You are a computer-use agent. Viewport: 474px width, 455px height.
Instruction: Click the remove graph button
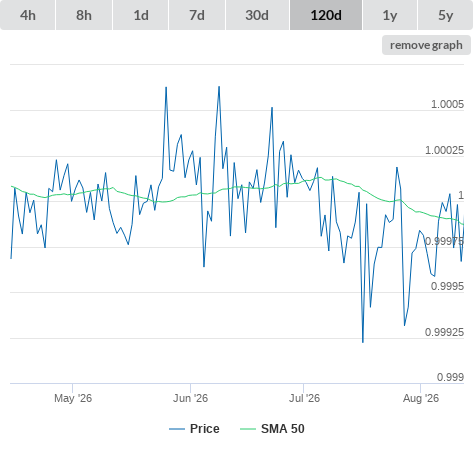[x=426, y=45]
